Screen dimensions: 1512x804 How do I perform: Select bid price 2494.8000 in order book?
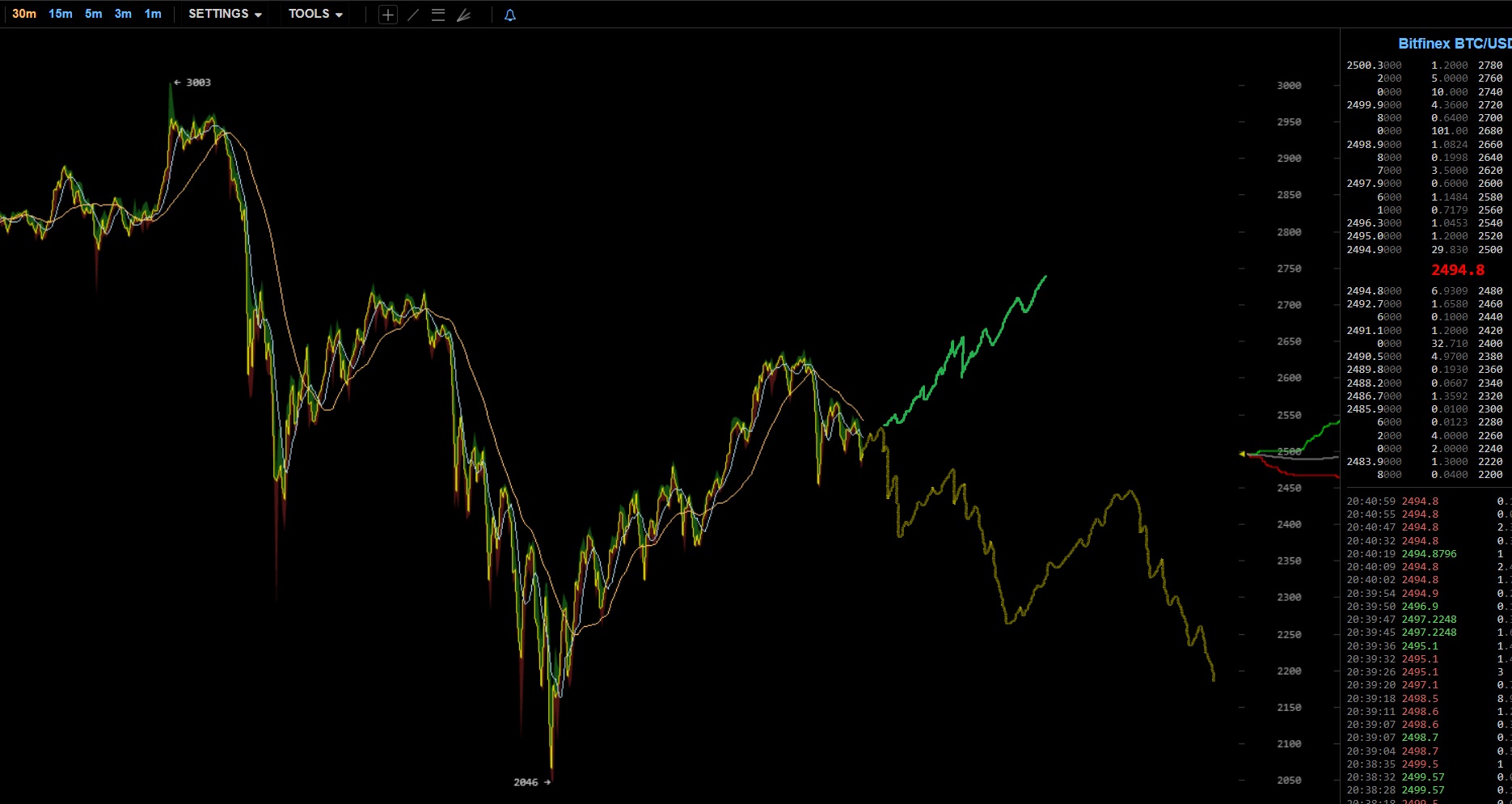point(1374,291)
